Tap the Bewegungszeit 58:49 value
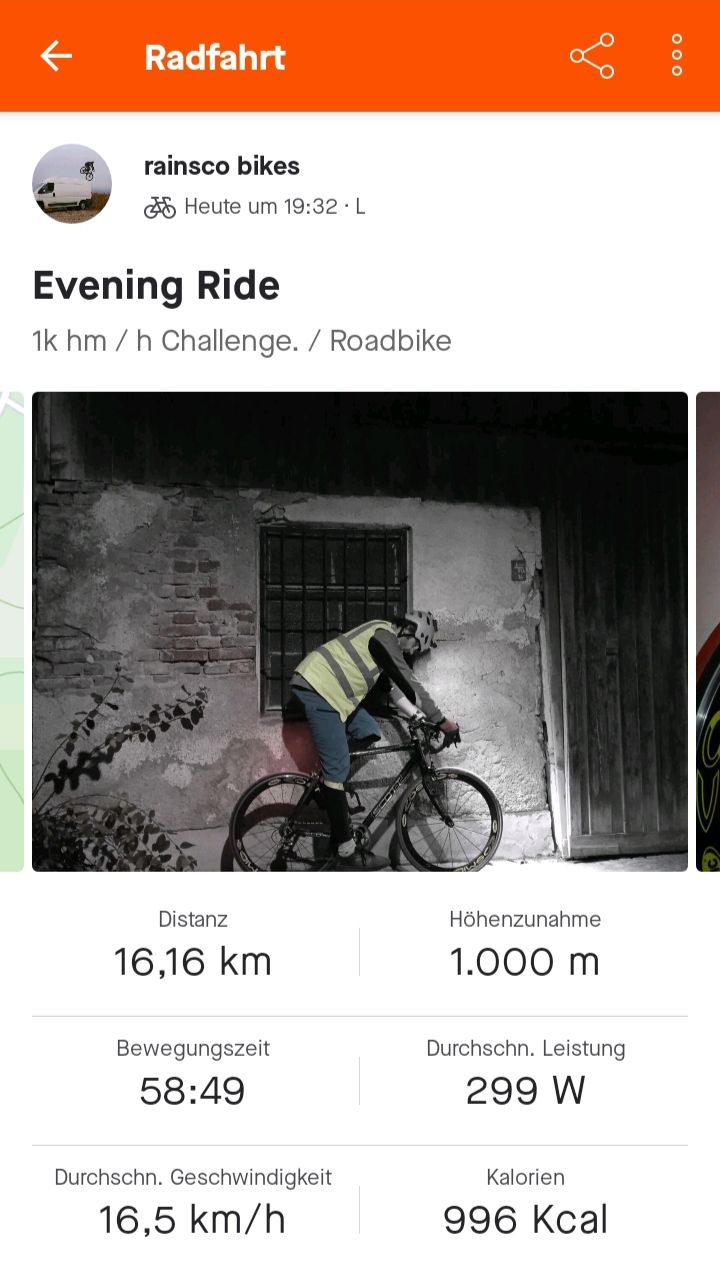The height and width of the screenshot is (1265, 720). pos(193,1090)
